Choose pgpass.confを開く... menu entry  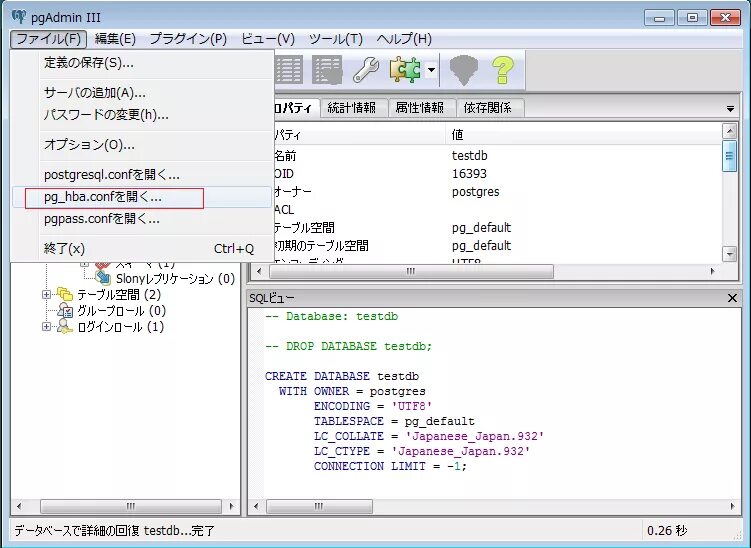pyautogui.click(x=142, y=219)
